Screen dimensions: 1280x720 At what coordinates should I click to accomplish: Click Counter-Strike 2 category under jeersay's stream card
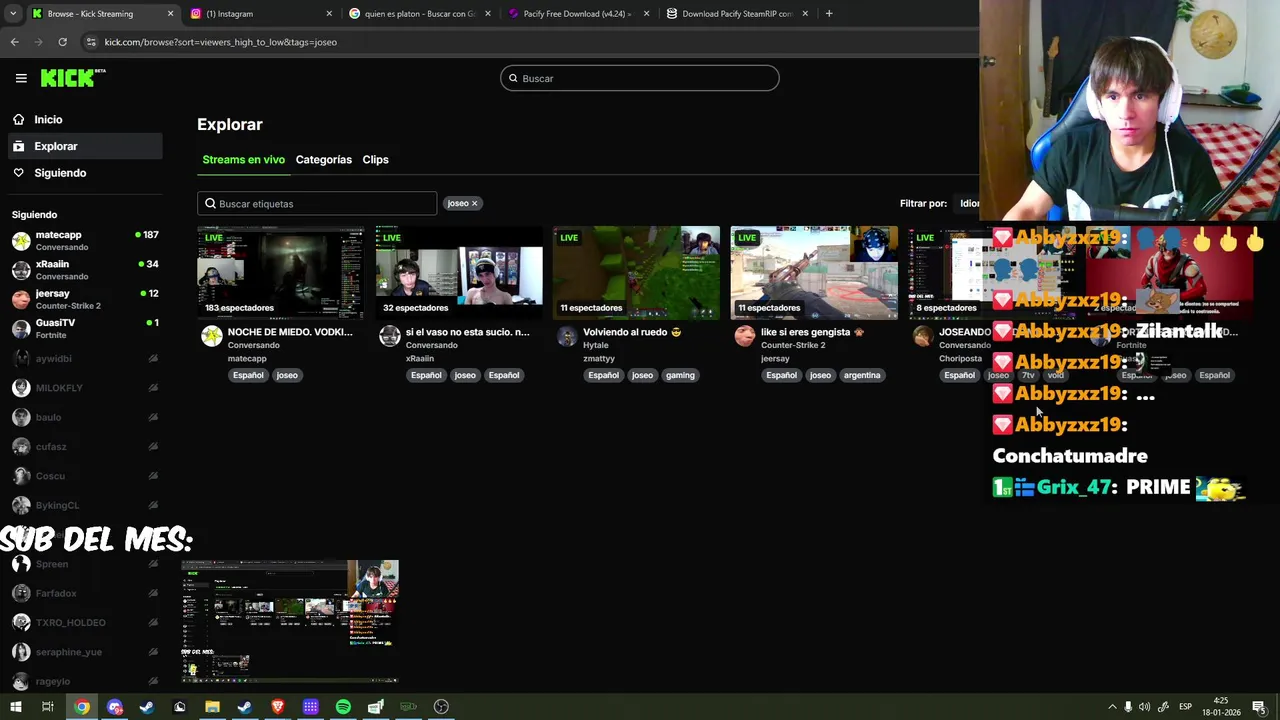click(793, 345)
